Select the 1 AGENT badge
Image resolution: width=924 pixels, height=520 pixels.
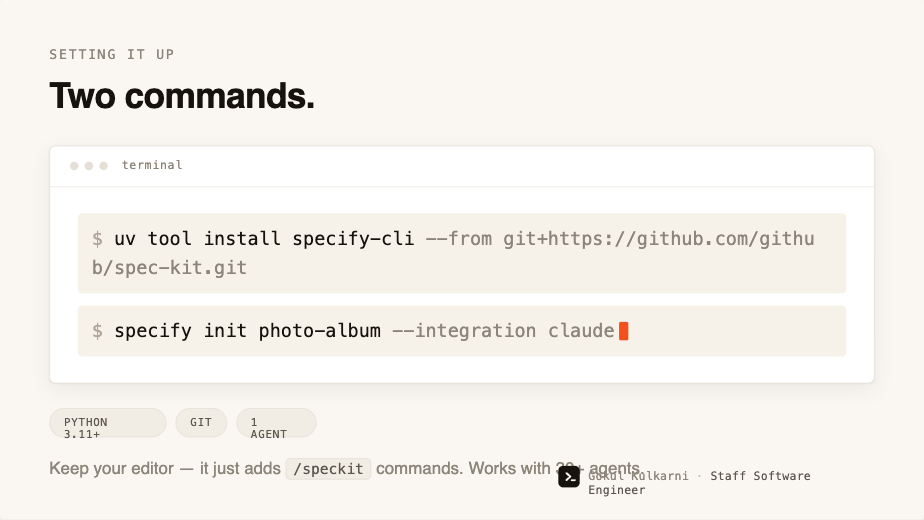(276, 423)
